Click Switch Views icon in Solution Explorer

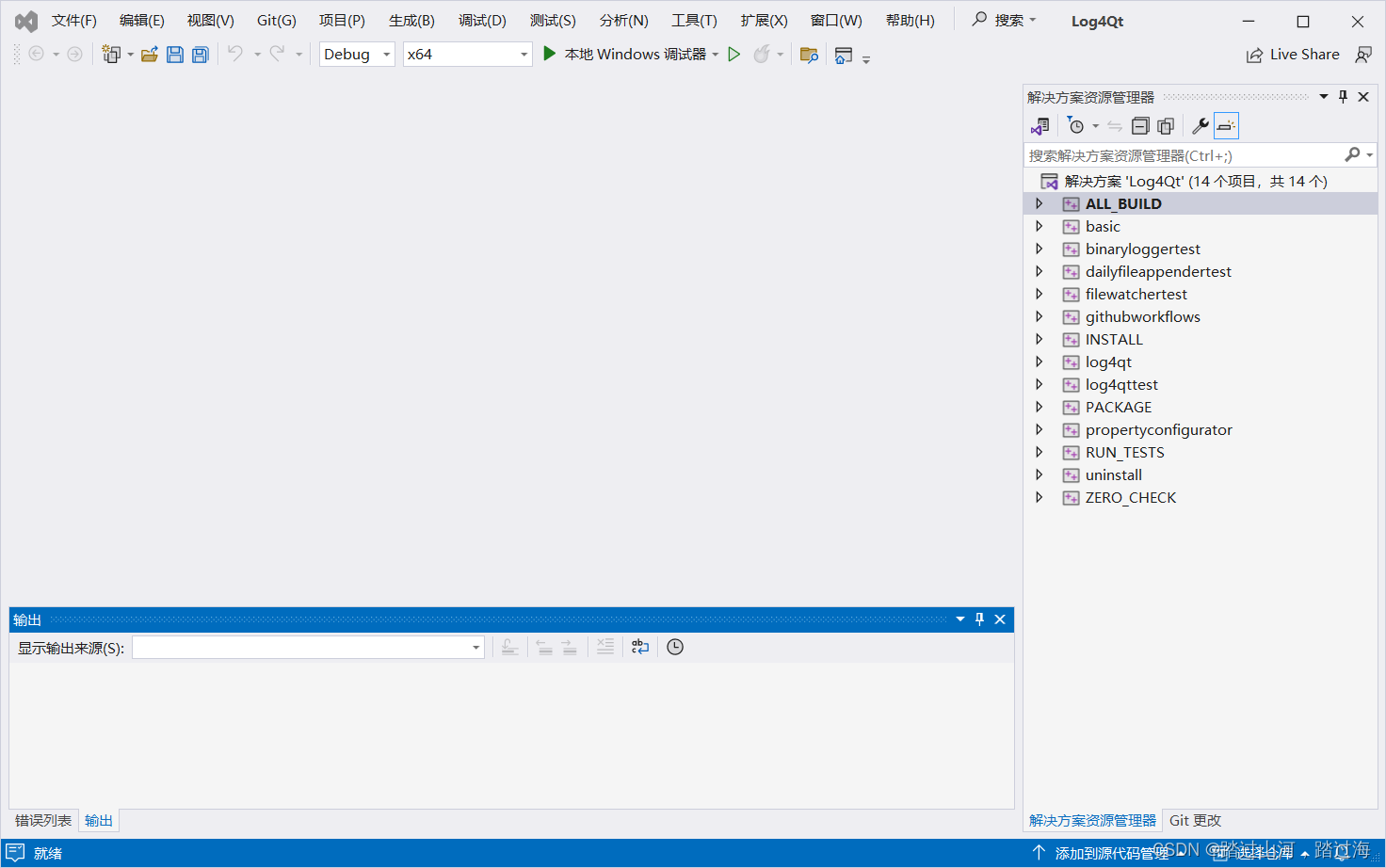point(1040,126)
